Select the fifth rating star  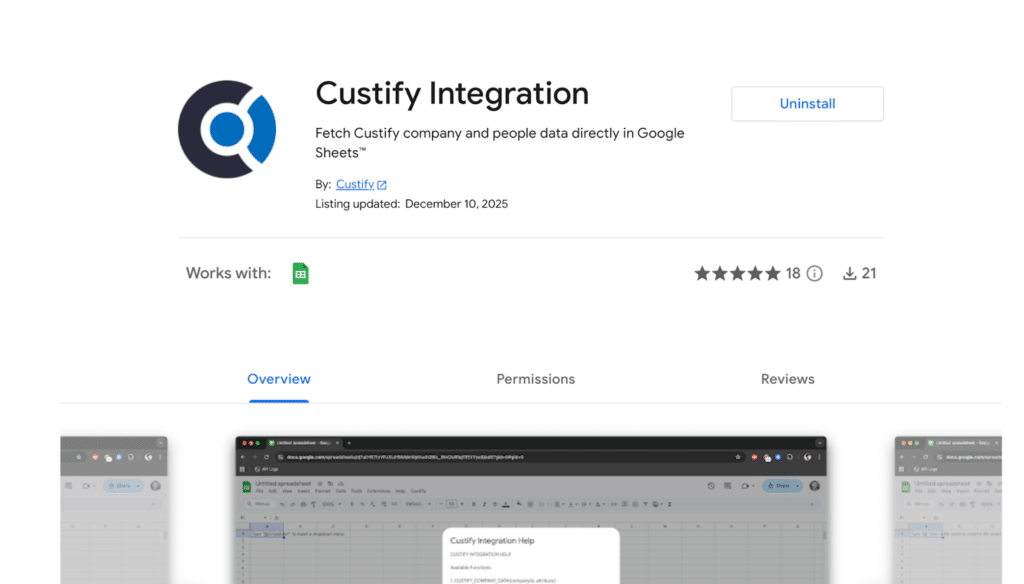[775, 272]
